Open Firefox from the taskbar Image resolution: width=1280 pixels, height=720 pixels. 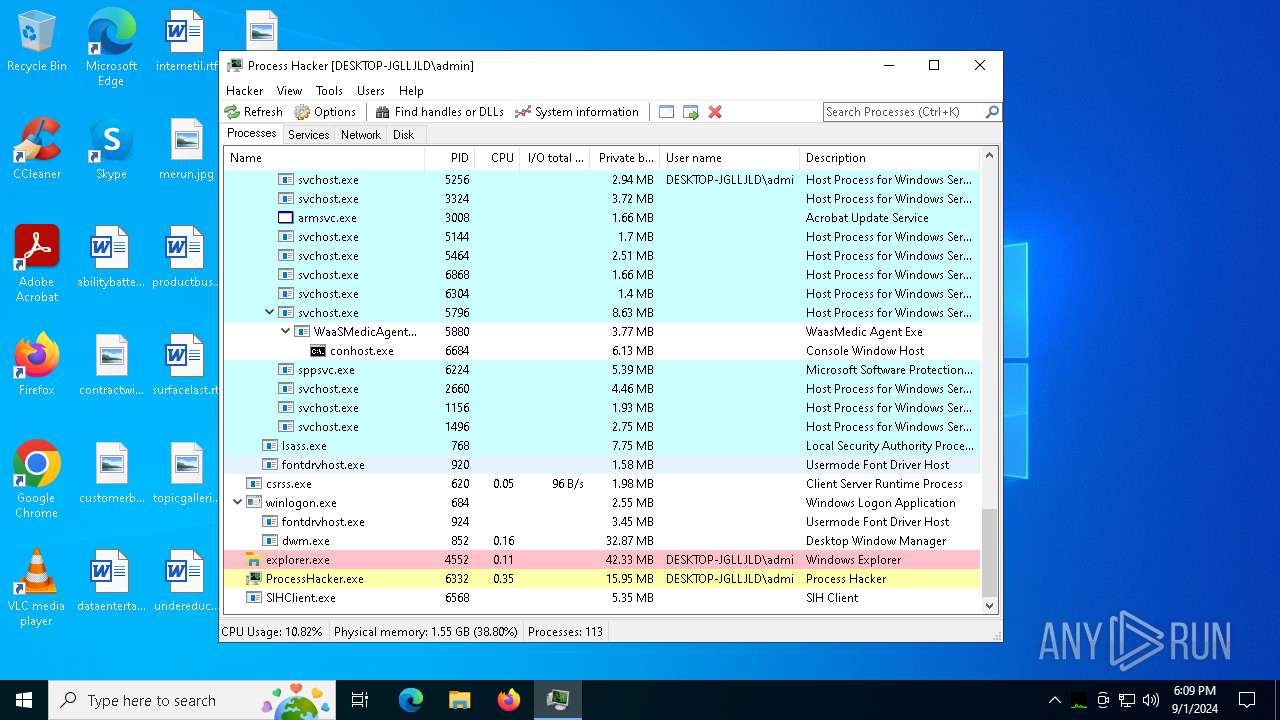click(x=508, y=700)
